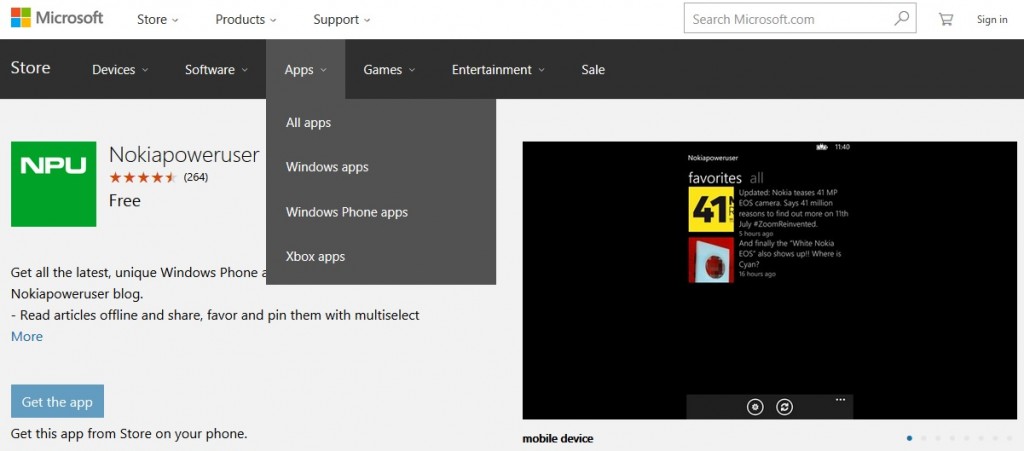Select the first carousel dot
The width and height of the screenshot is (1024, 451).
910,438
